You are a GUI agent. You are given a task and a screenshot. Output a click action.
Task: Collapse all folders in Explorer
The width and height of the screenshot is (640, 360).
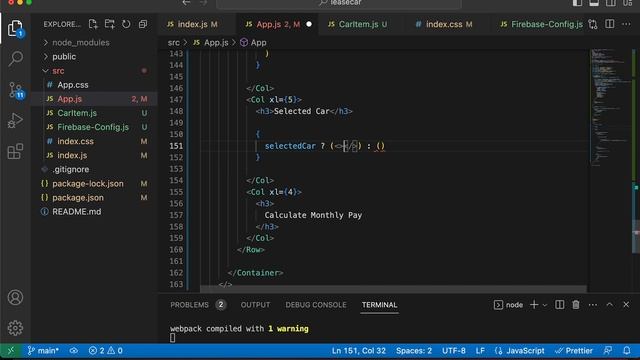143,24
